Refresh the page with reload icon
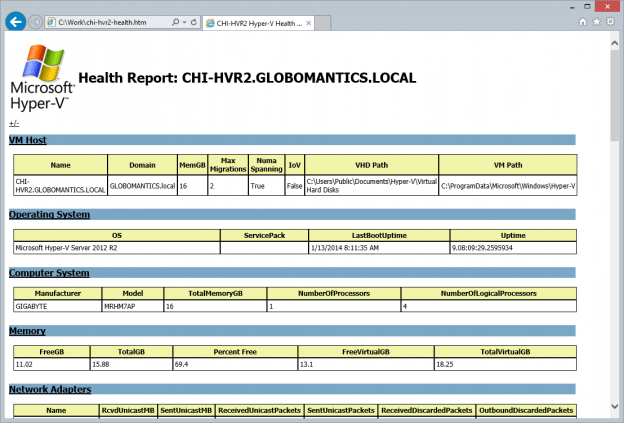624x423 pixels. [194, 22]
